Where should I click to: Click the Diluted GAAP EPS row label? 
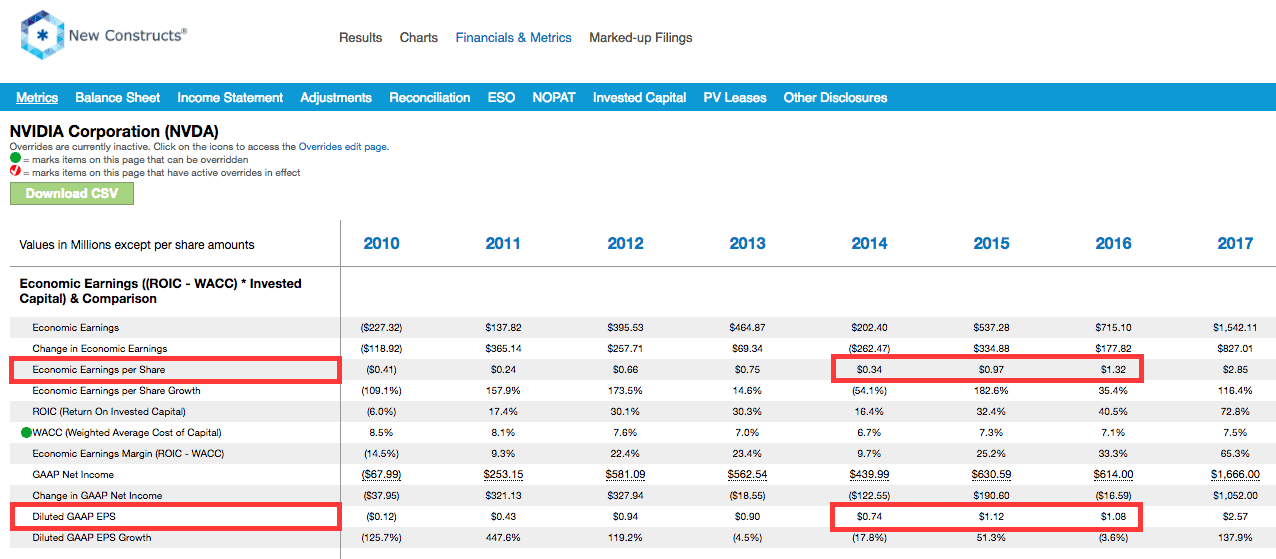tap(72, 517)
